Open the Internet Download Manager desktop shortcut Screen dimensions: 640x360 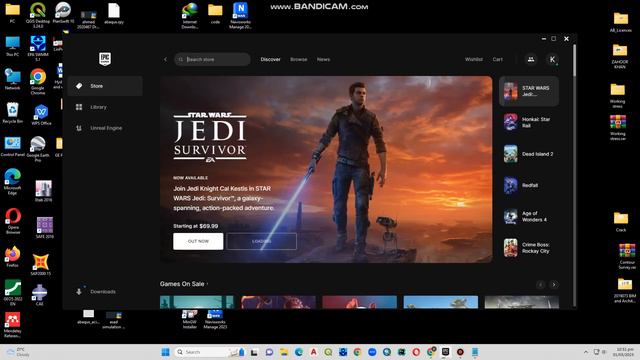(x=190, y=16)
